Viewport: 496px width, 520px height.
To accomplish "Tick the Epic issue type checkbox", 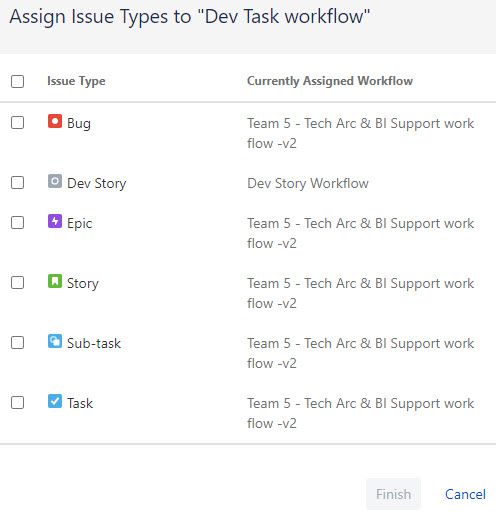I will pos(17,222).
